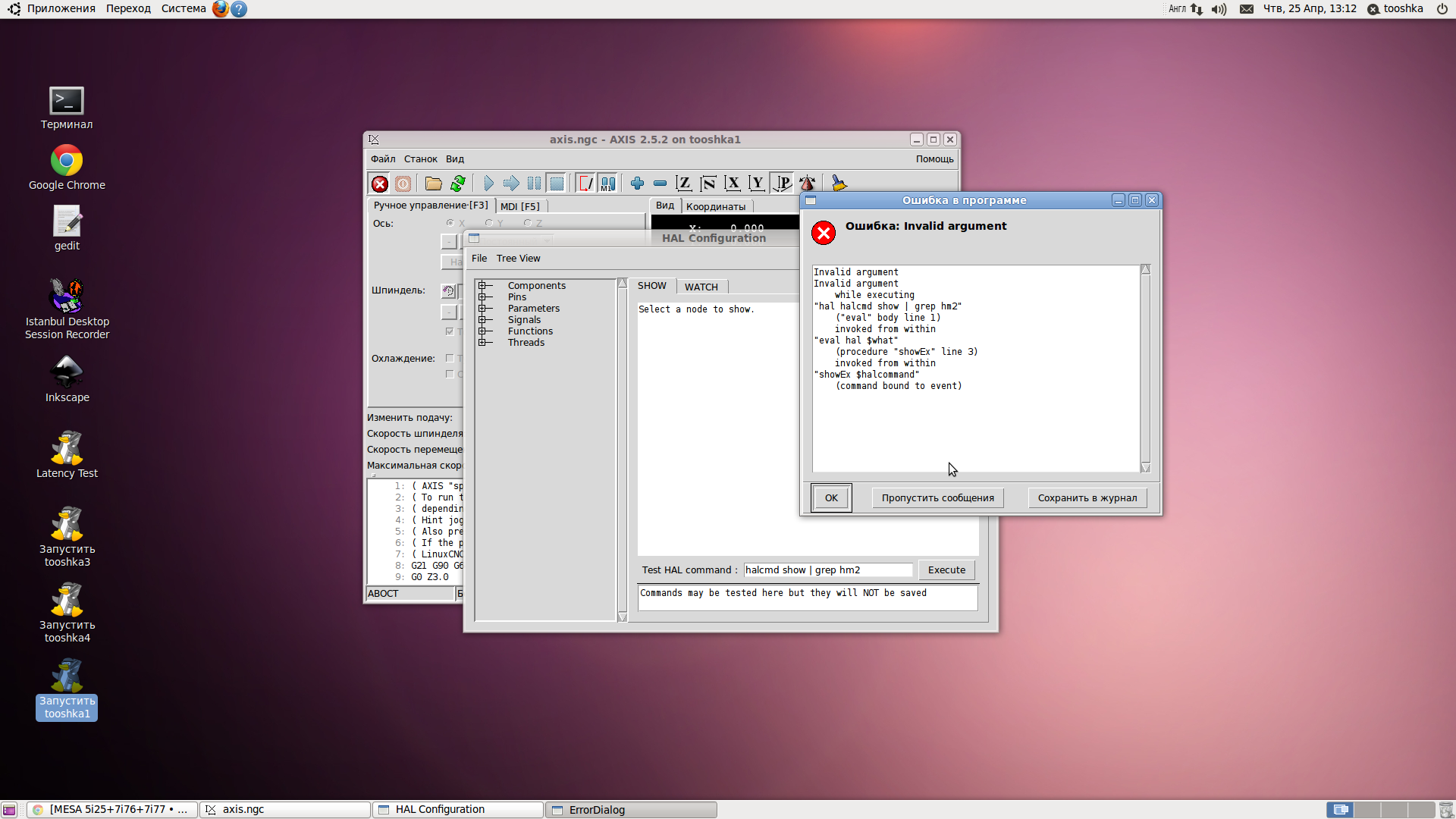Switch to the WATCH tab
1456x819 pixels.
coord(701,287)
